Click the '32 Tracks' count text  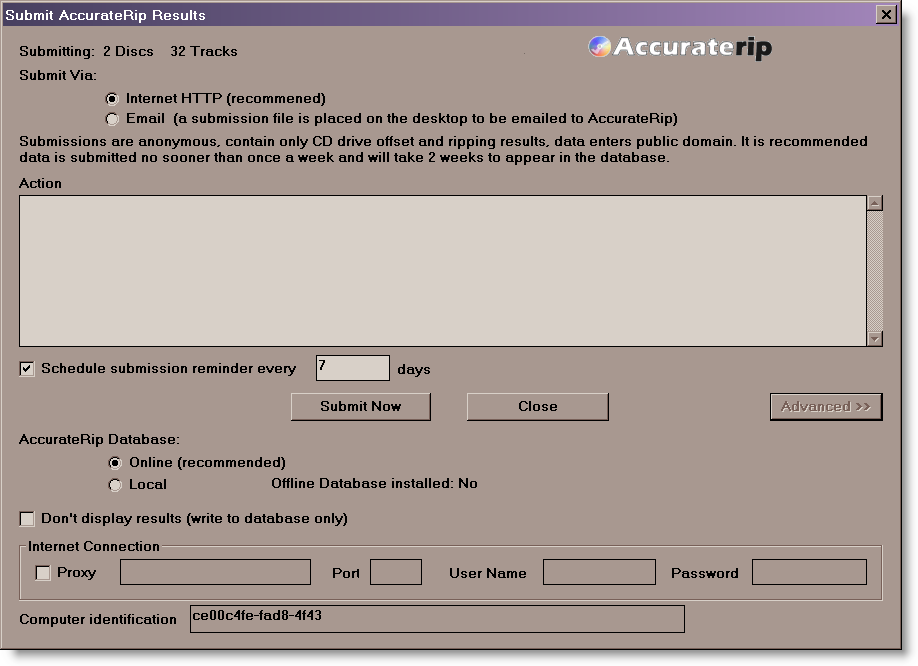pos(204,52)
